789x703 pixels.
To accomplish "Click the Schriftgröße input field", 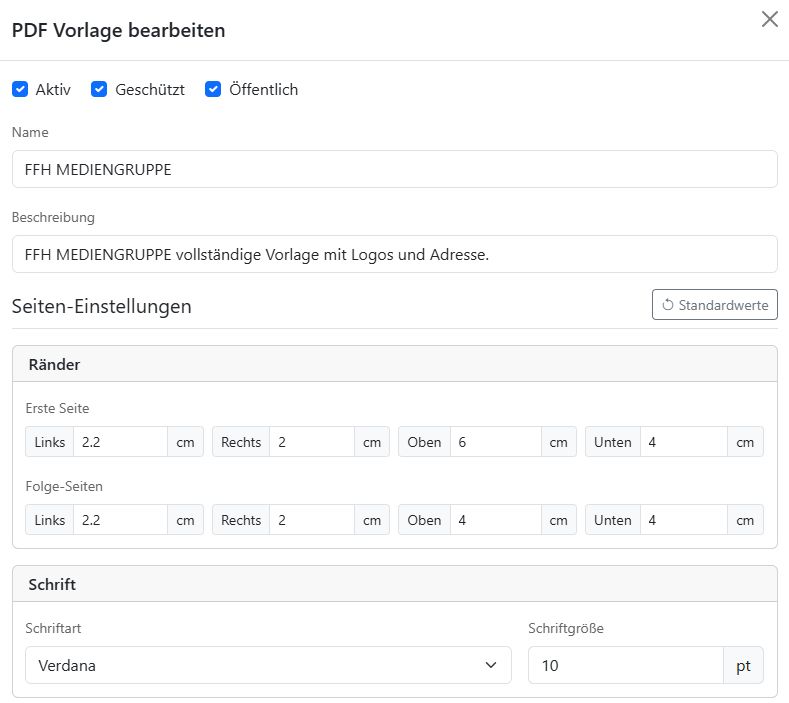I will (x=625, y=665).
